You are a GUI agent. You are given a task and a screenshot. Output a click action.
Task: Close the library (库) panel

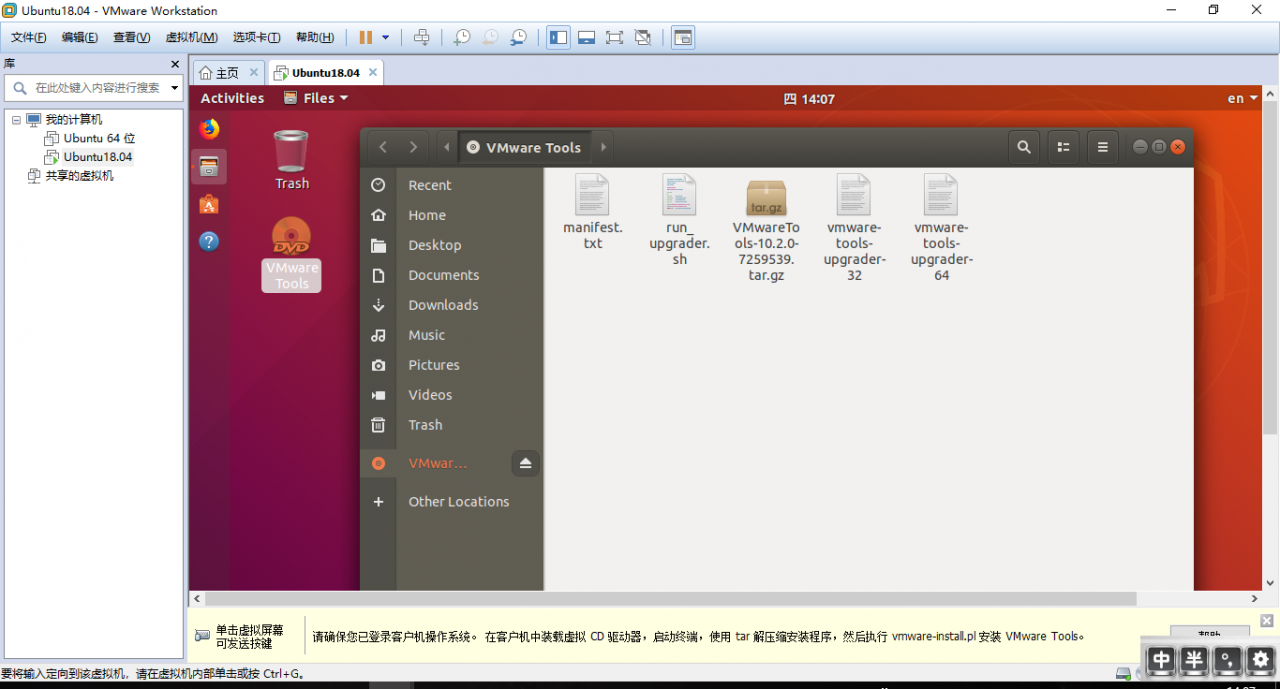175,64
